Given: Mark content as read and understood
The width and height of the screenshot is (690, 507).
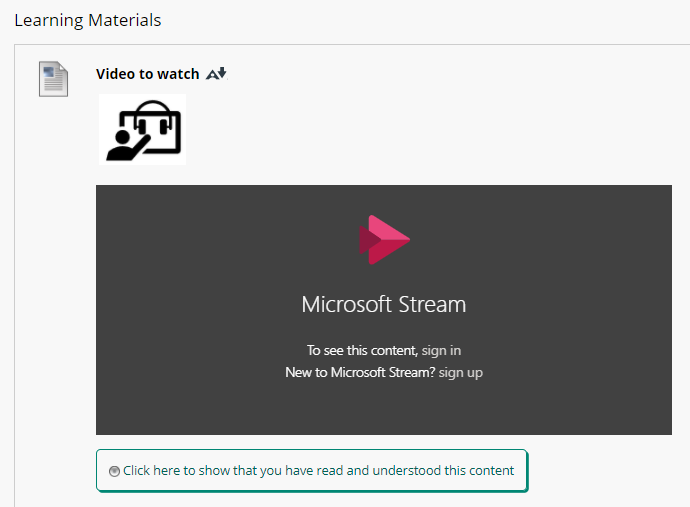Looking at the screenshot, I should click(312, 470).
